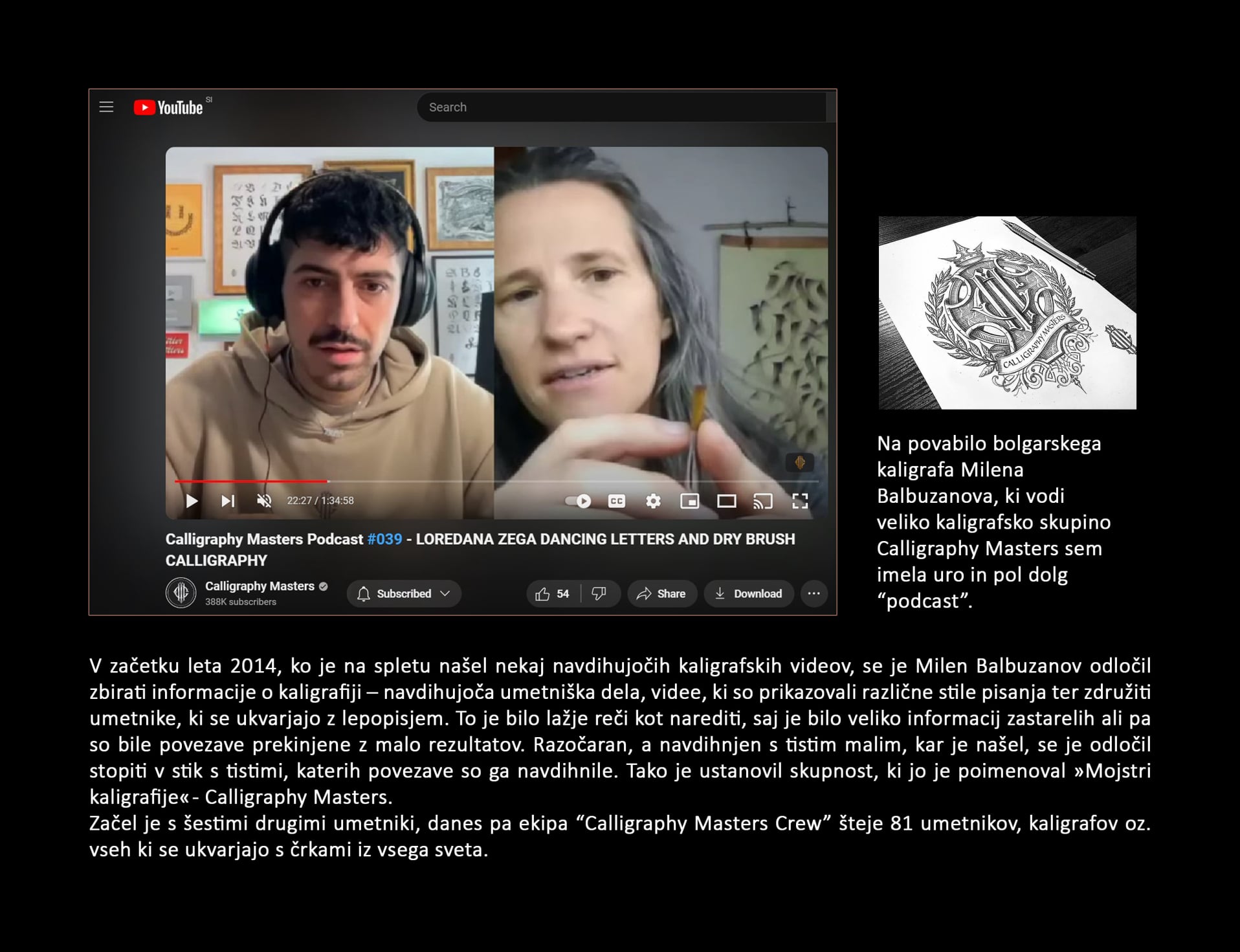The height and width of the screenshot is (952, 1240).
Task: Click the YouTube logo home link
Action: tap(169, 107)
